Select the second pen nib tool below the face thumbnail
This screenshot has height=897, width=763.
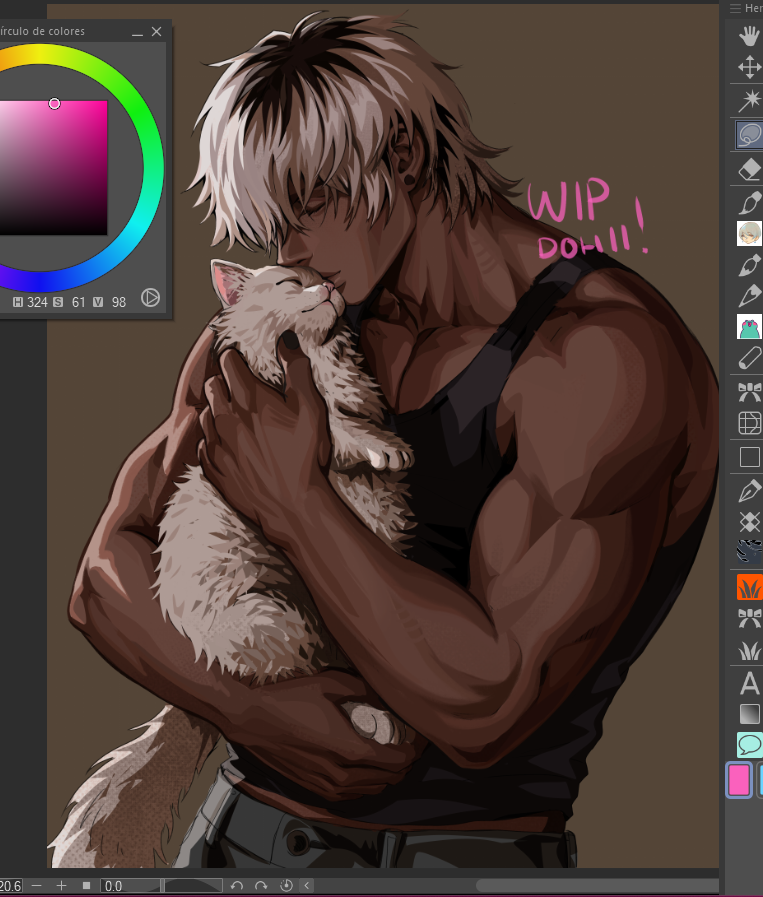click(749, 265)
